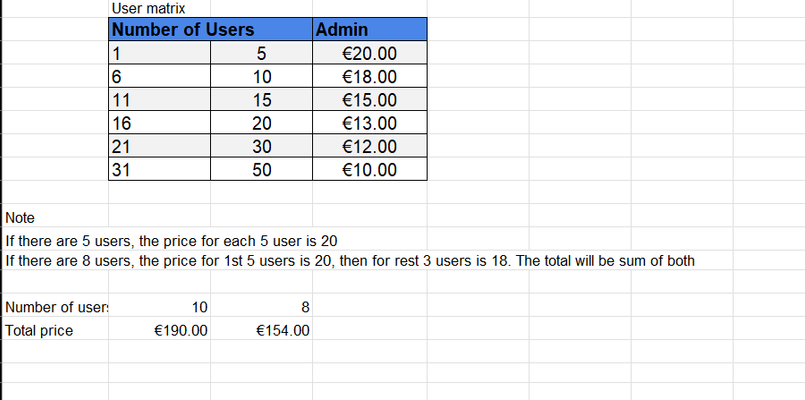Click the €154.00 total cell
Image resolution: width=805 pixels, height=400 pixels.
261,330
